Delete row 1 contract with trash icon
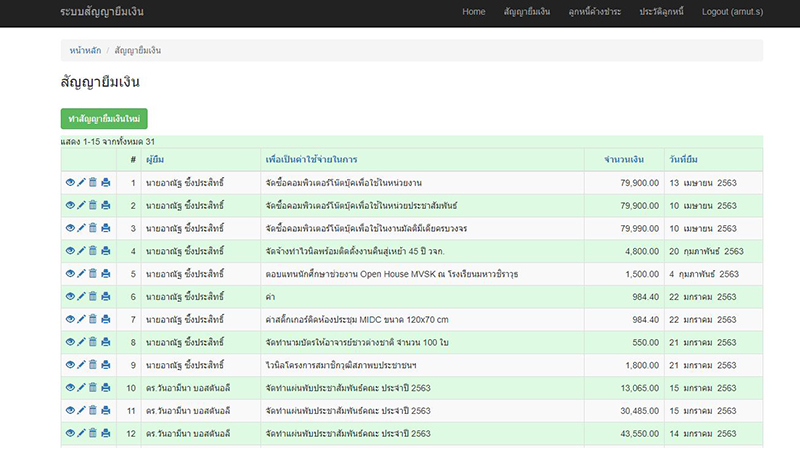 tap(92, 182)
